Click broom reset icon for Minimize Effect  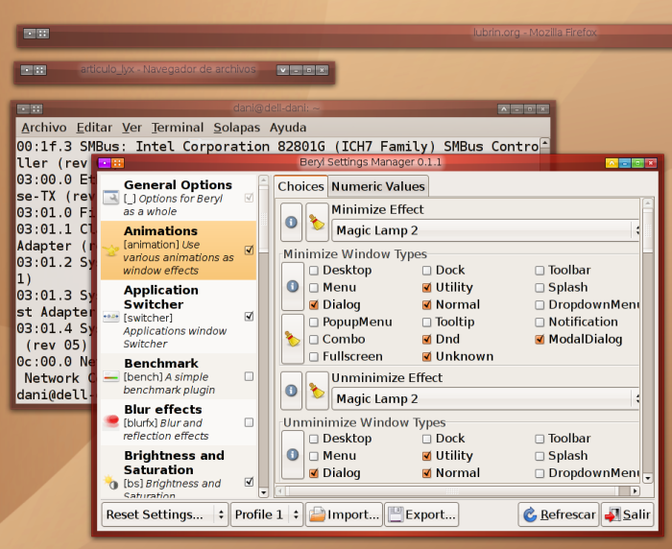click(317, 221)
